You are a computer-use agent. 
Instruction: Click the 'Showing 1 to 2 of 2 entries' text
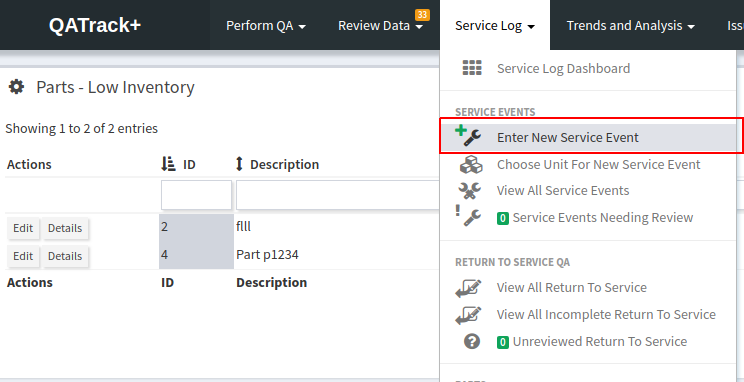[x=82, y=129]
